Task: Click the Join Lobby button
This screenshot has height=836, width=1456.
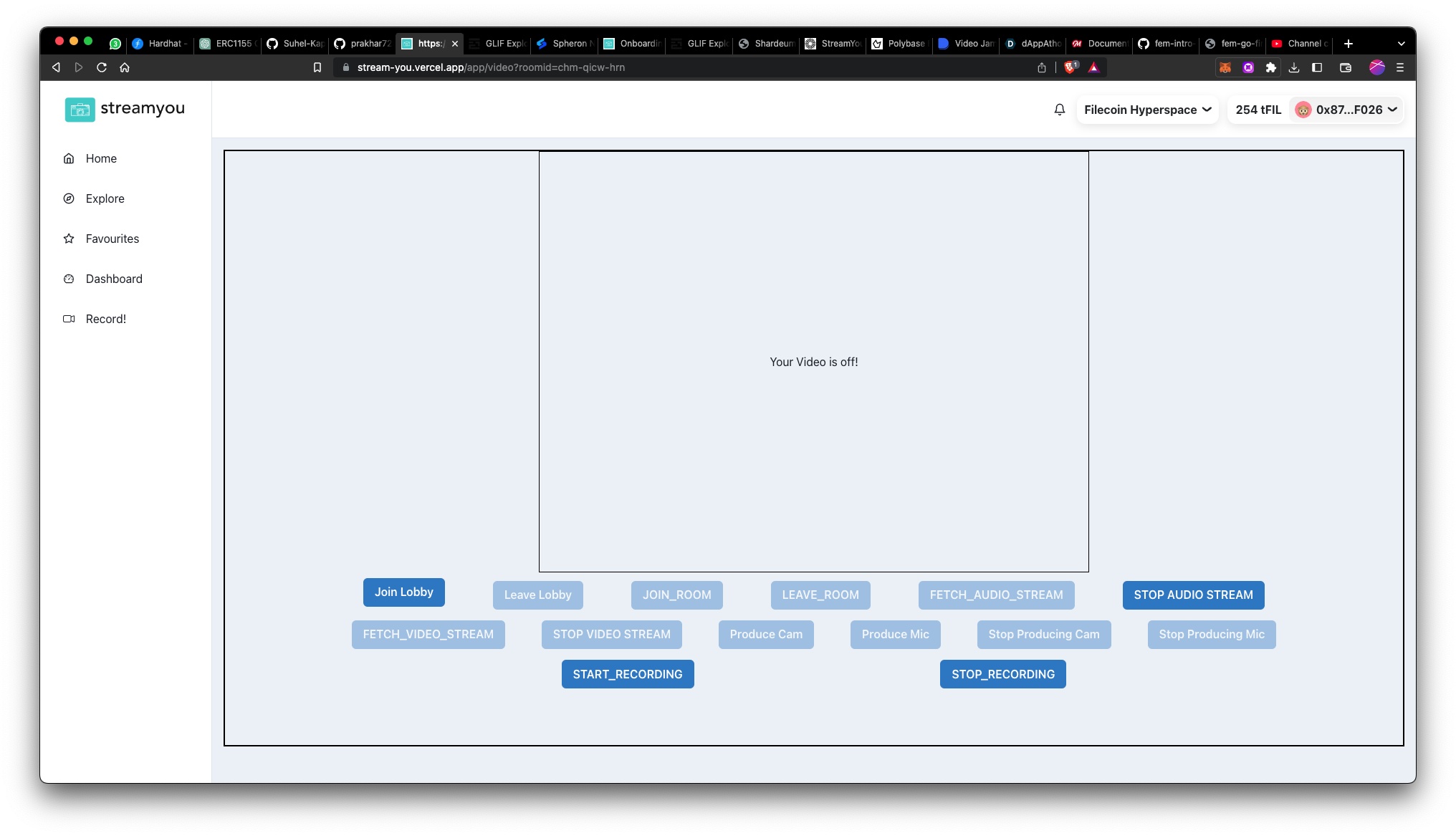Action: tap(403, 592)
